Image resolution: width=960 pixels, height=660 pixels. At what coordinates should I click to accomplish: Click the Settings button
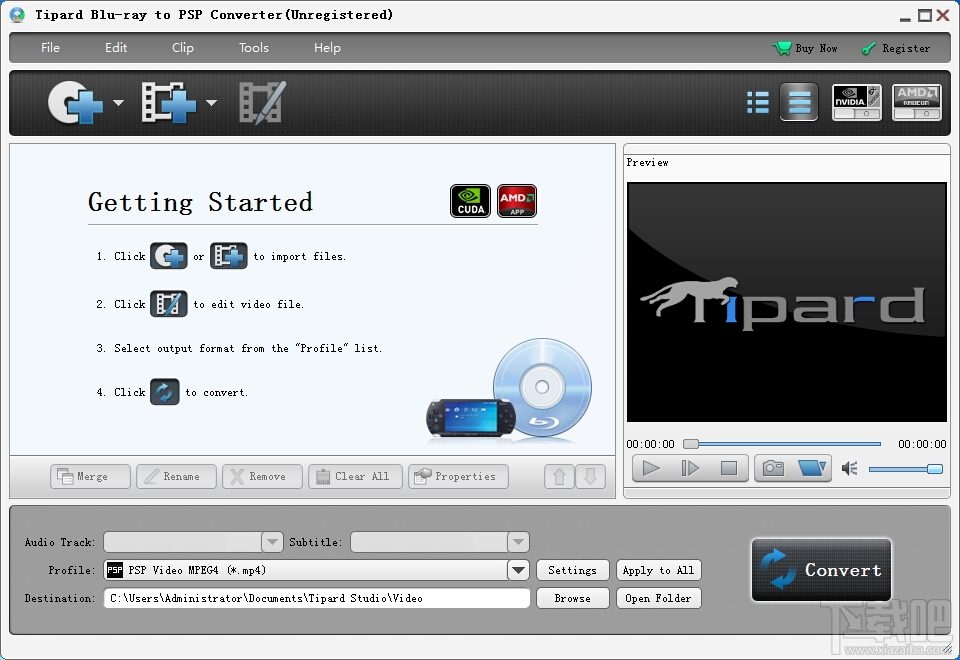572,570
